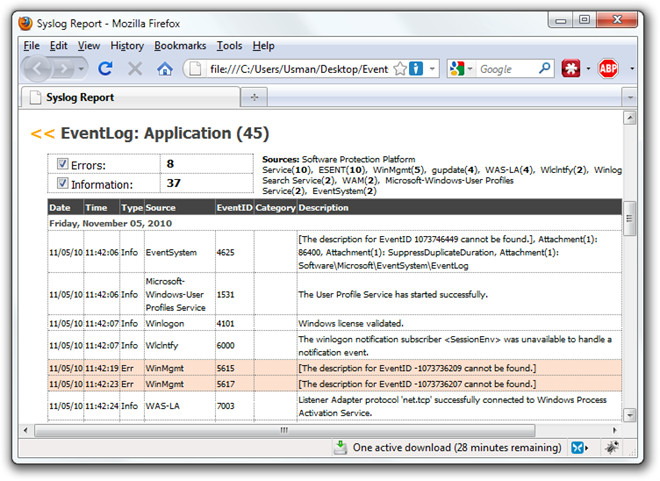Click the Adblock Plus ABP icon
Viewport: 660px width, 481px height.
point(608,69)
